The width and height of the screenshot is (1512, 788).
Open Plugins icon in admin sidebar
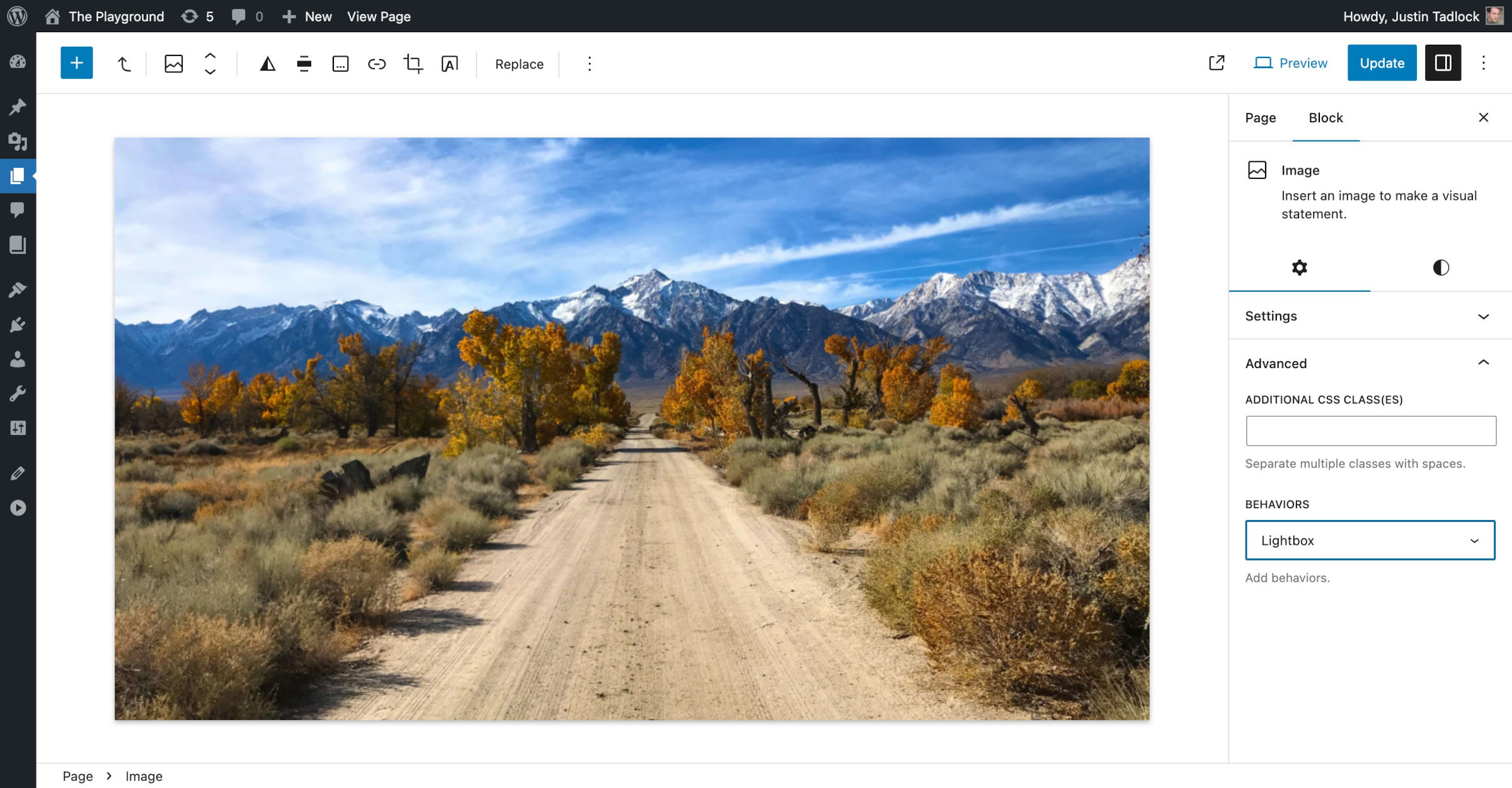pos(18,325)
